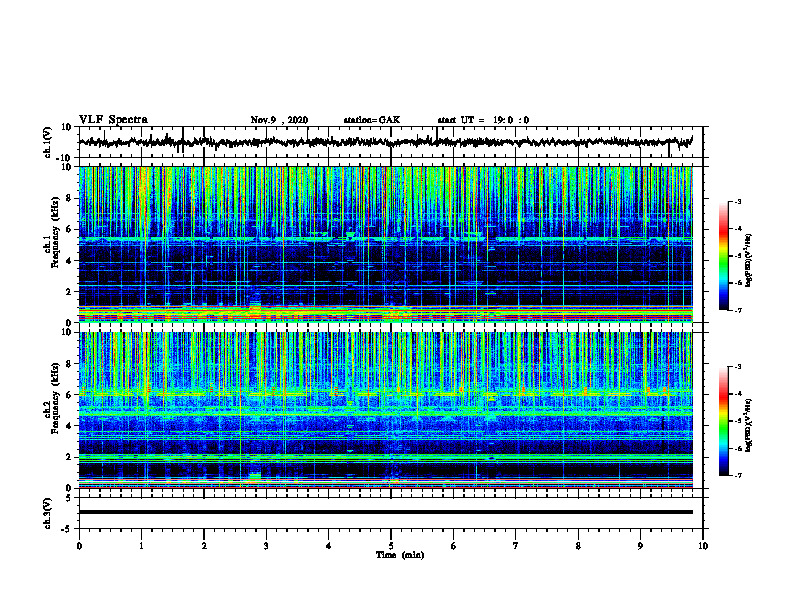
Task: Click inside the ch.2 spectrogram panel
Action: coord(385,410)
